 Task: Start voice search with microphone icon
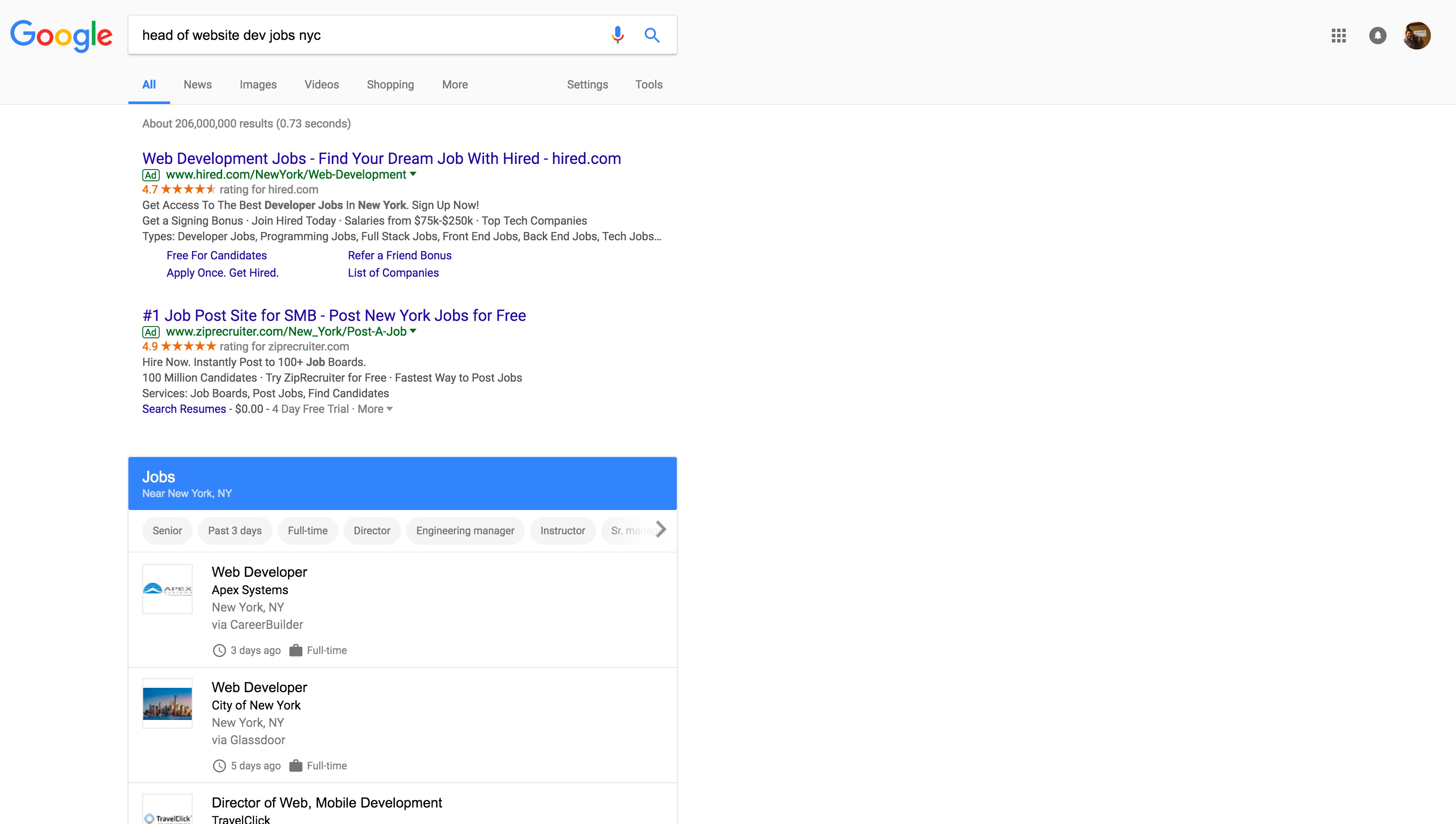click(618, 35)
